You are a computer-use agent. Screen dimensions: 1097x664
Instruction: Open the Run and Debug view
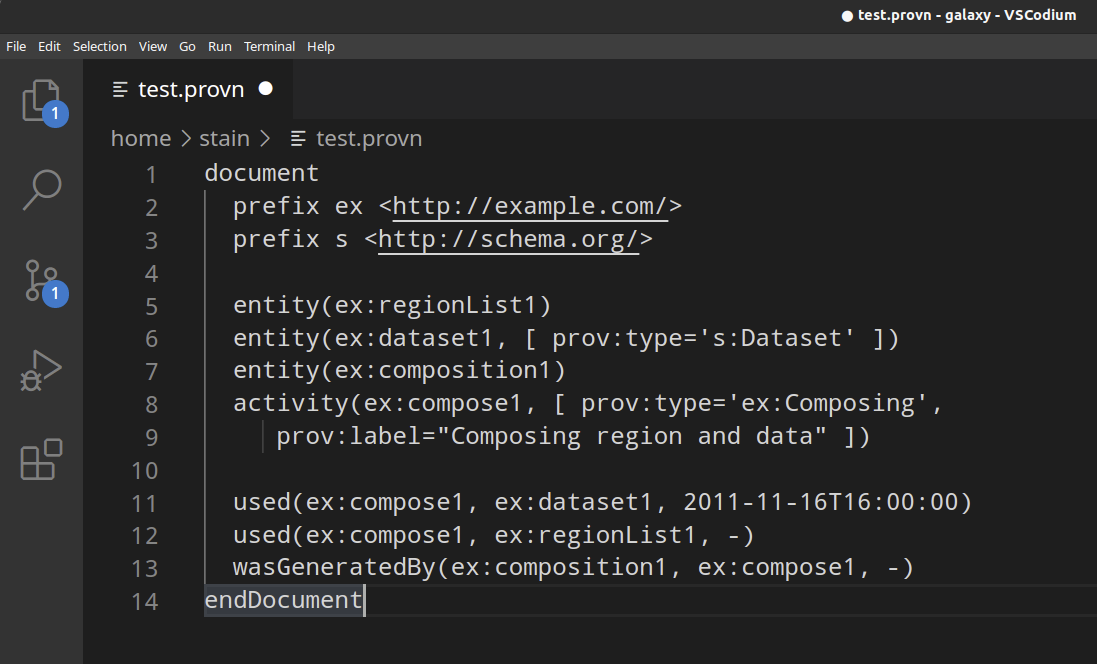pyautogui.click(x=41, y=370)
